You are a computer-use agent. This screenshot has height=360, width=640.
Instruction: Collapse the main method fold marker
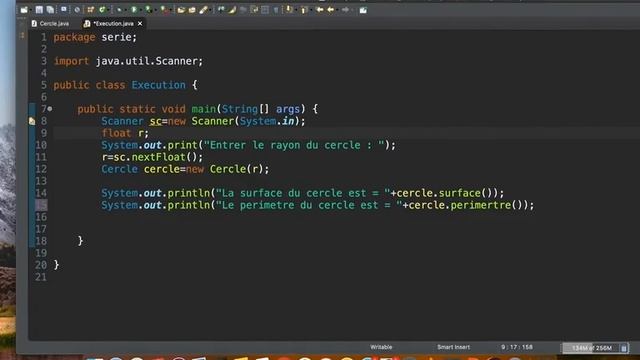point(50,109)
